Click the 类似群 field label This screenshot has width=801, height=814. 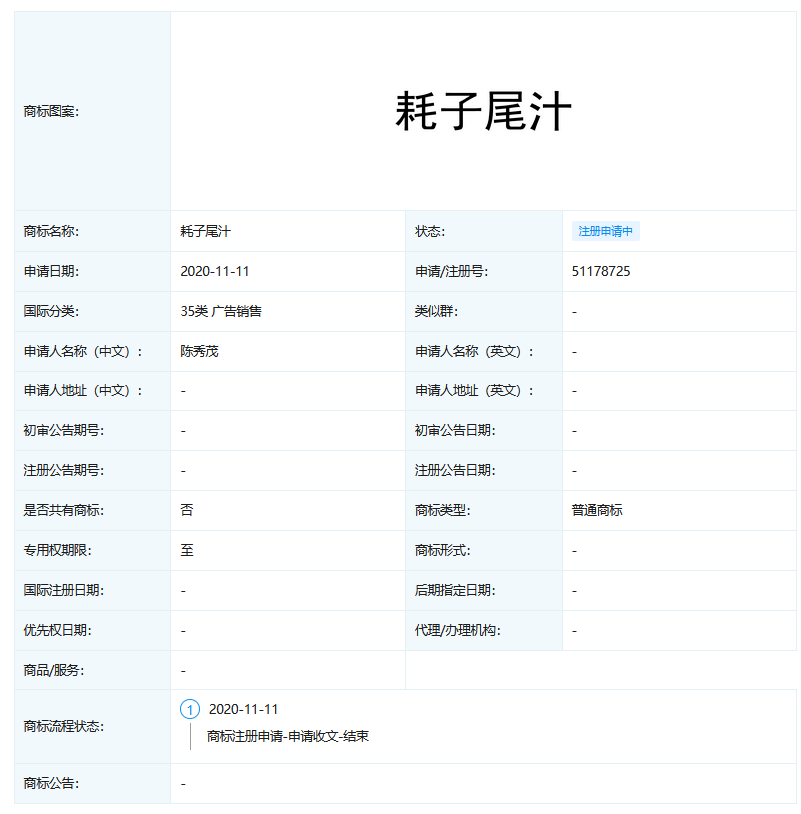tap(435, 311)
